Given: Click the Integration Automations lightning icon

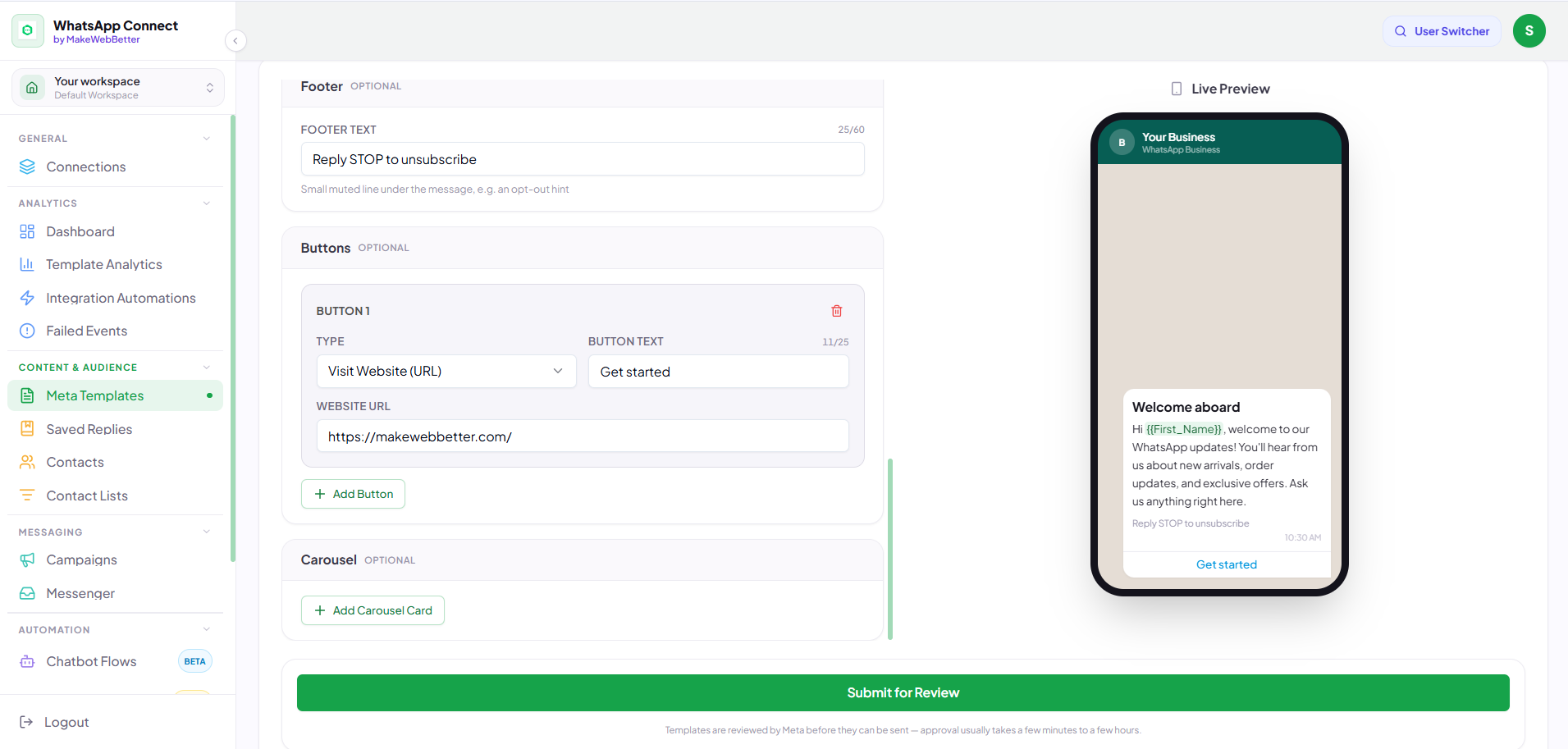Looking at the screenshot, I should (27, 298).
